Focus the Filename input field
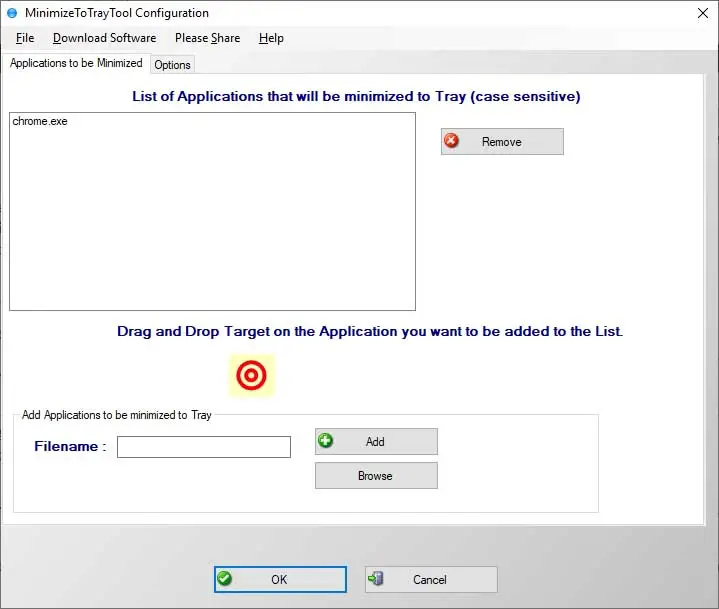719x609 pixels. (204, 447)
